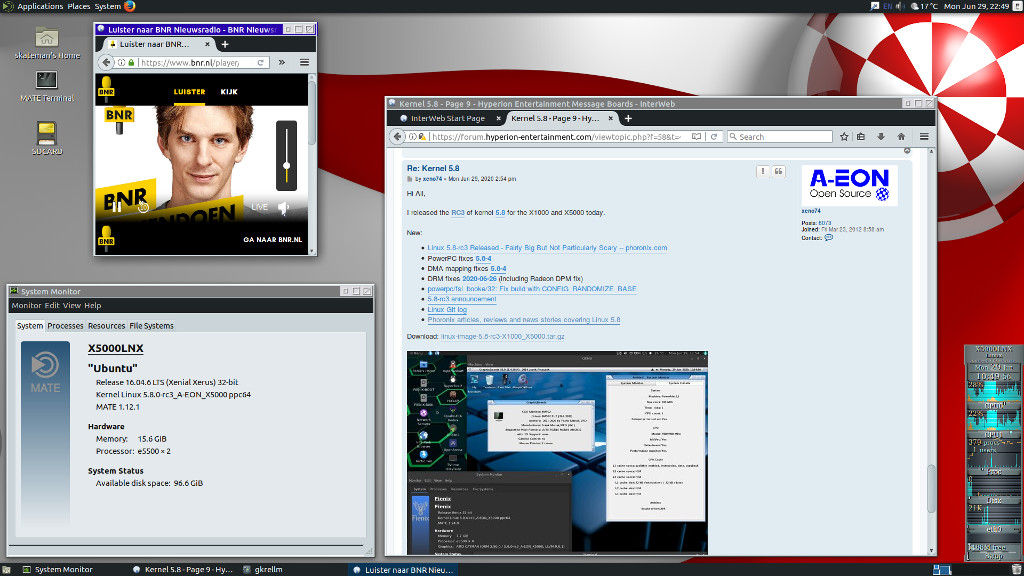Show bookmarks list icon in InterWeb toolbar
Viewport: 1024px width, 576px height.
coord(861,136)
